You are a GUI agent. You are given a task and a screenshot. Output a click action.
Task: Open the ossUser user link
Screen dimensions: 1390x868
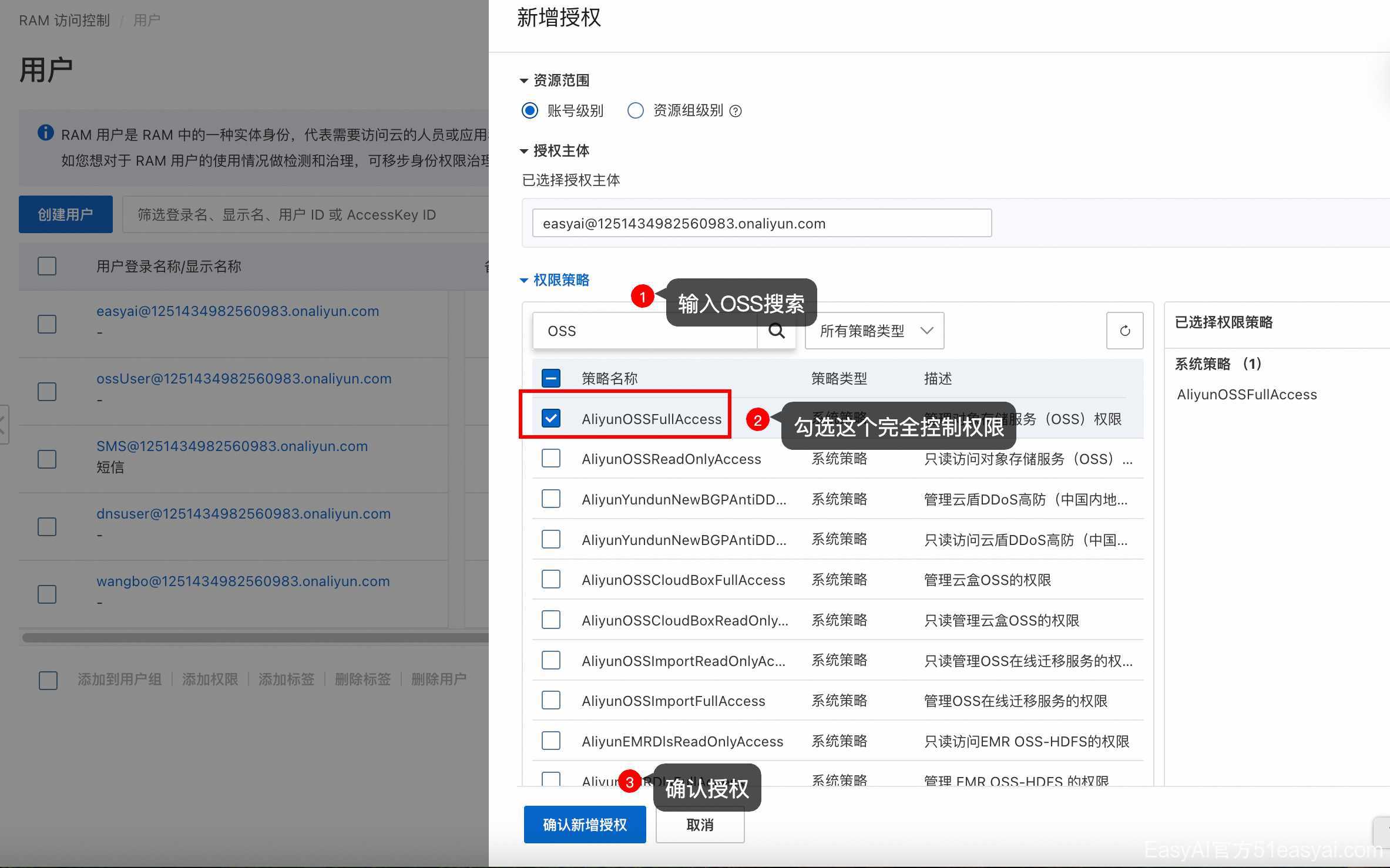click(x=244, y=379)
